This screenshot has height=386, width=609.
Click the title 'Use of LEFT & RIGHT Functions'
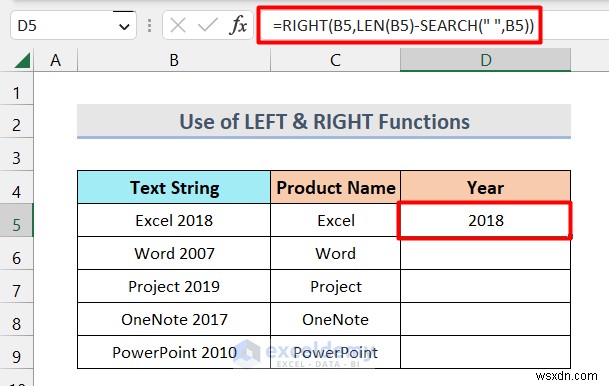point(324,121)
